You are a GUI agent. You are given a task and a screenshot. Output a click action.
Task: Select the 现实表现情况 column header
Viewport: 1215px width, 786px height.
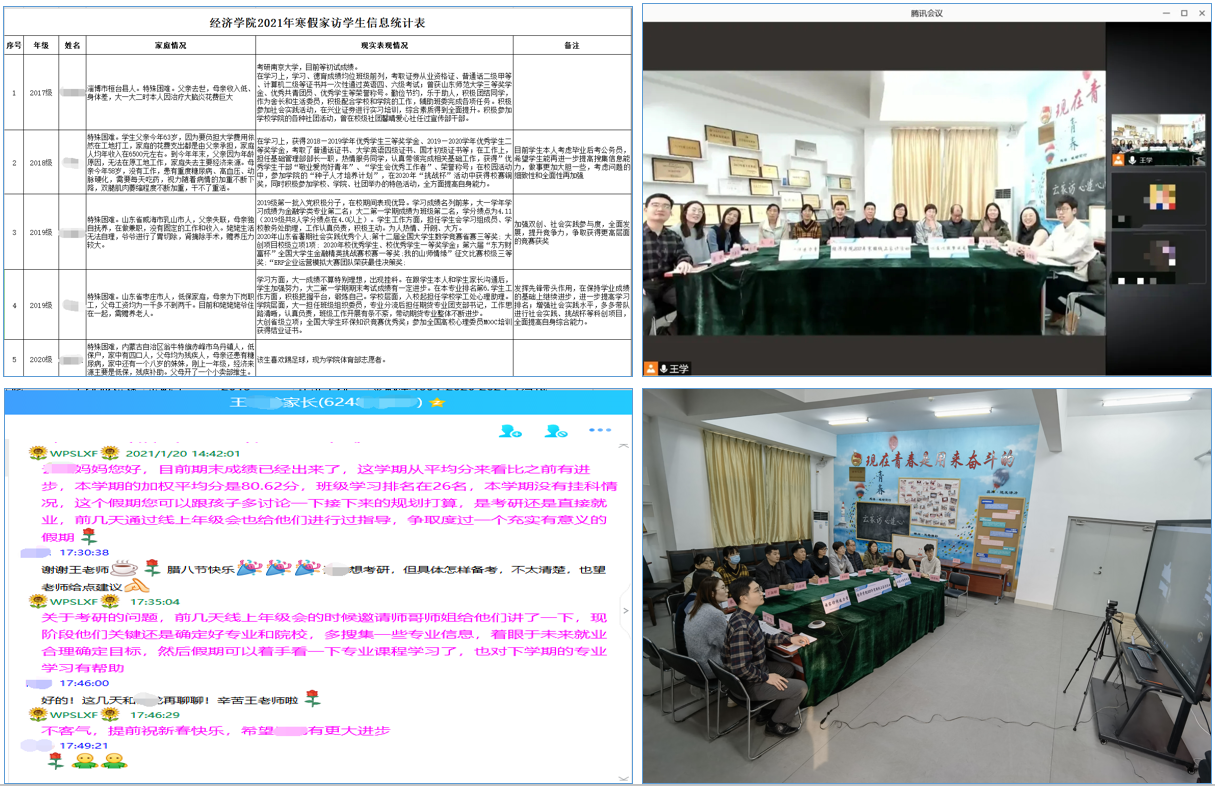click(x=384, y=45)
